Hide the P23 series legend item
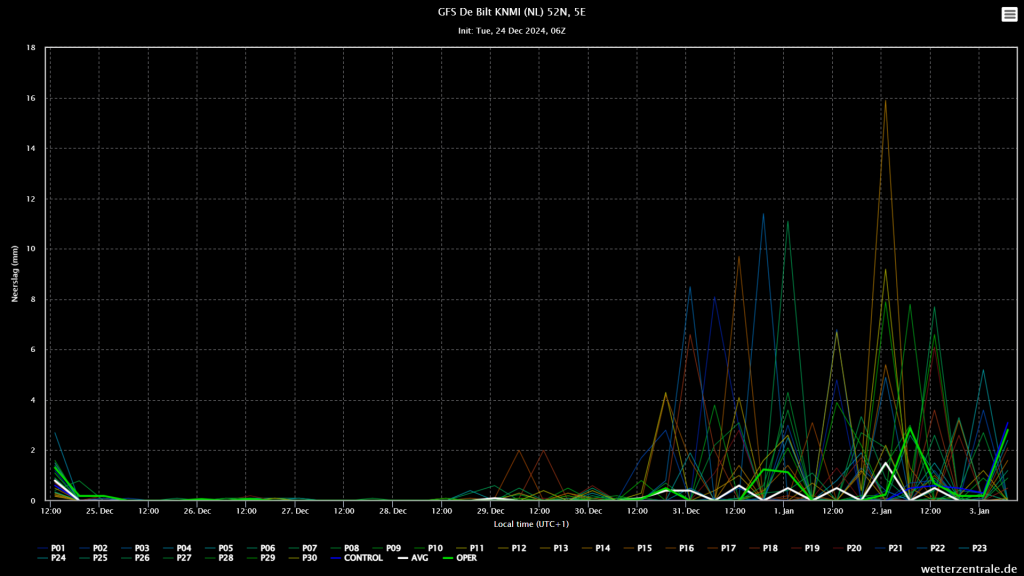The width and height of the screenshot is (1024, 576). (973, 549)
